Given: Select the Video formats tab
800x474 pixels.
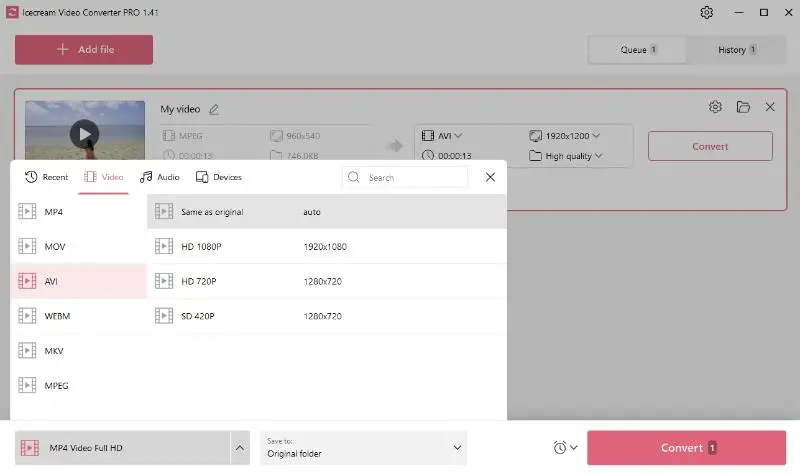Looking at the screenshot, I should [x=104, y=177].
